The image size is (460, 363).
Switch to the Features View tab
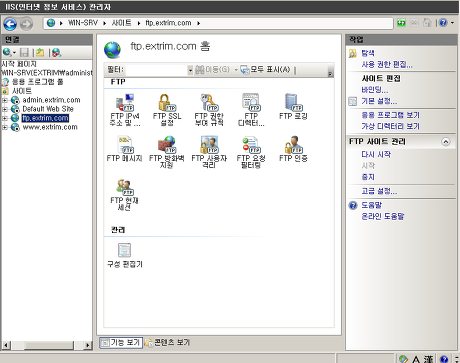coord(121,342)
